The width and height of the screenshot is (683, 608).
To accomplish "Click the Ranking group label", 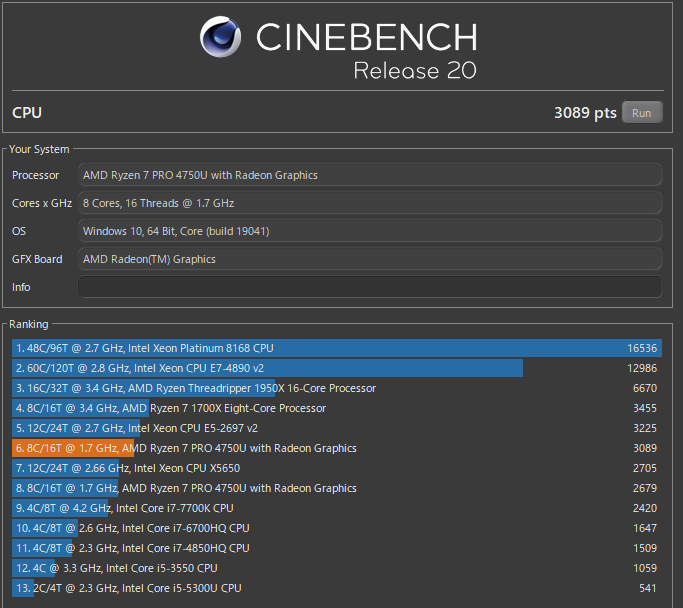I will (x=29, y=324).
